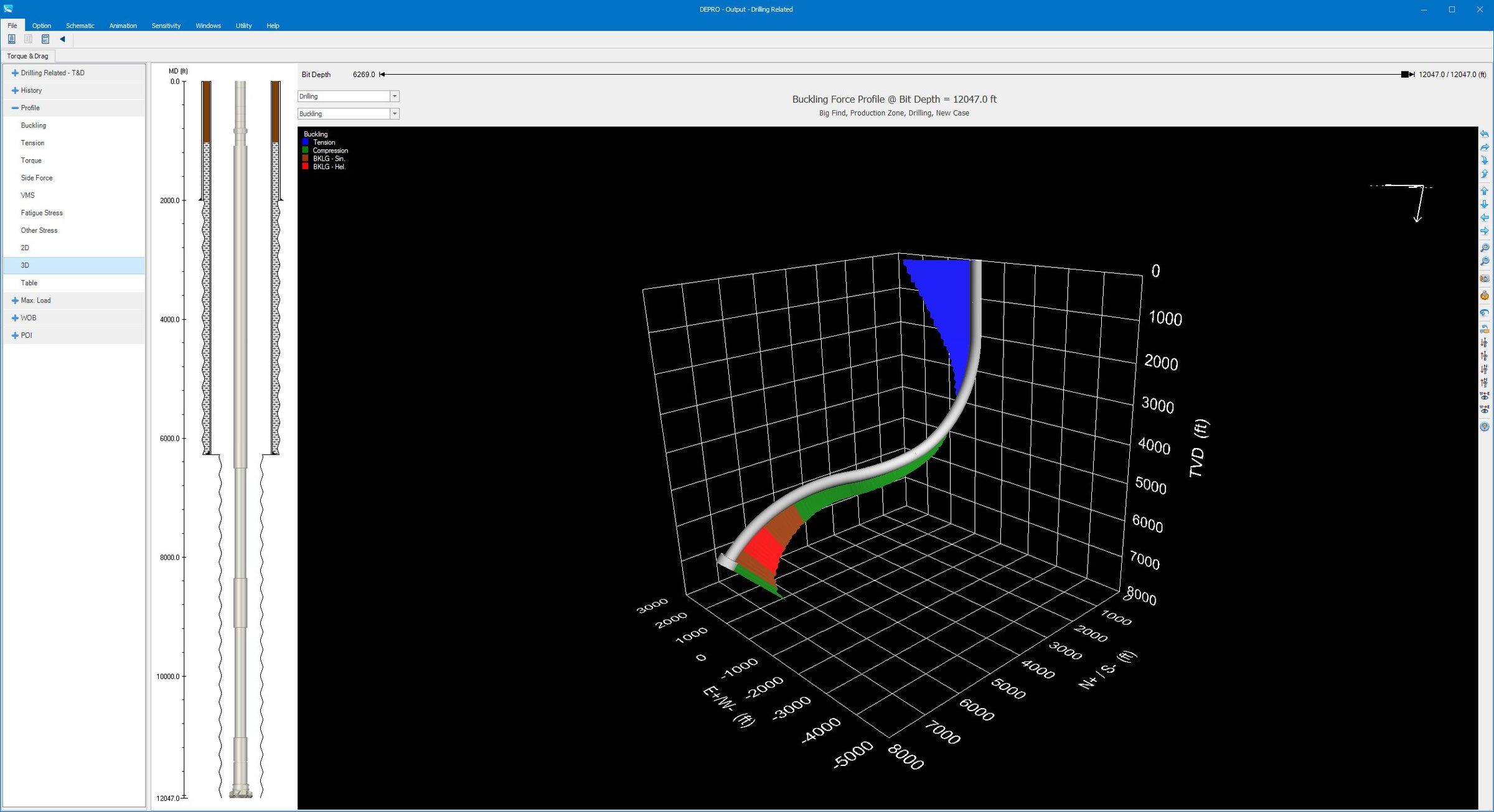Screen dimensions: 1494x812
Task: Open the Option menu
Action: (x=42, y=26)
